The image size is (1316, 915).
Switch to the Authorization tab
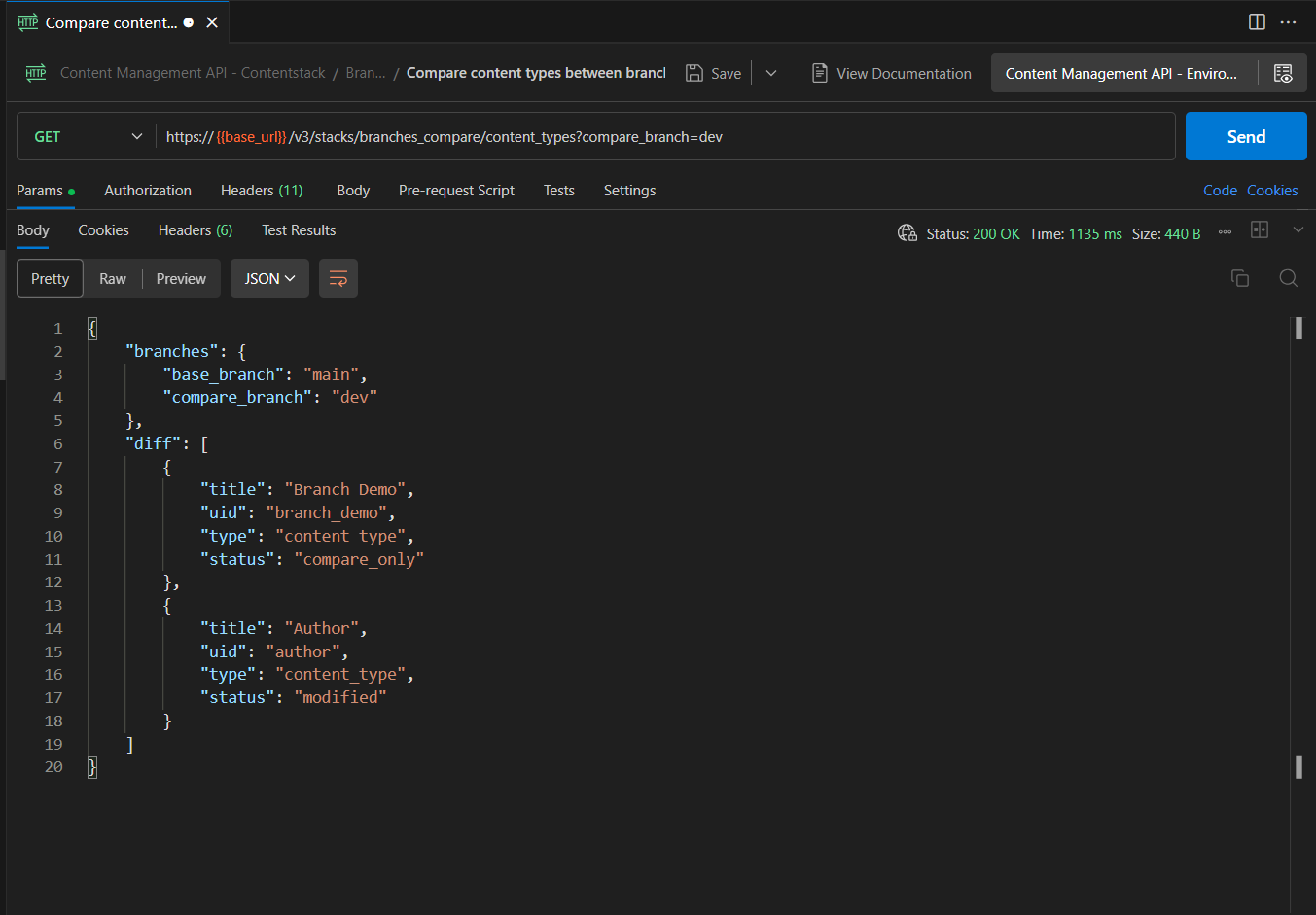(x=148, y=191)
